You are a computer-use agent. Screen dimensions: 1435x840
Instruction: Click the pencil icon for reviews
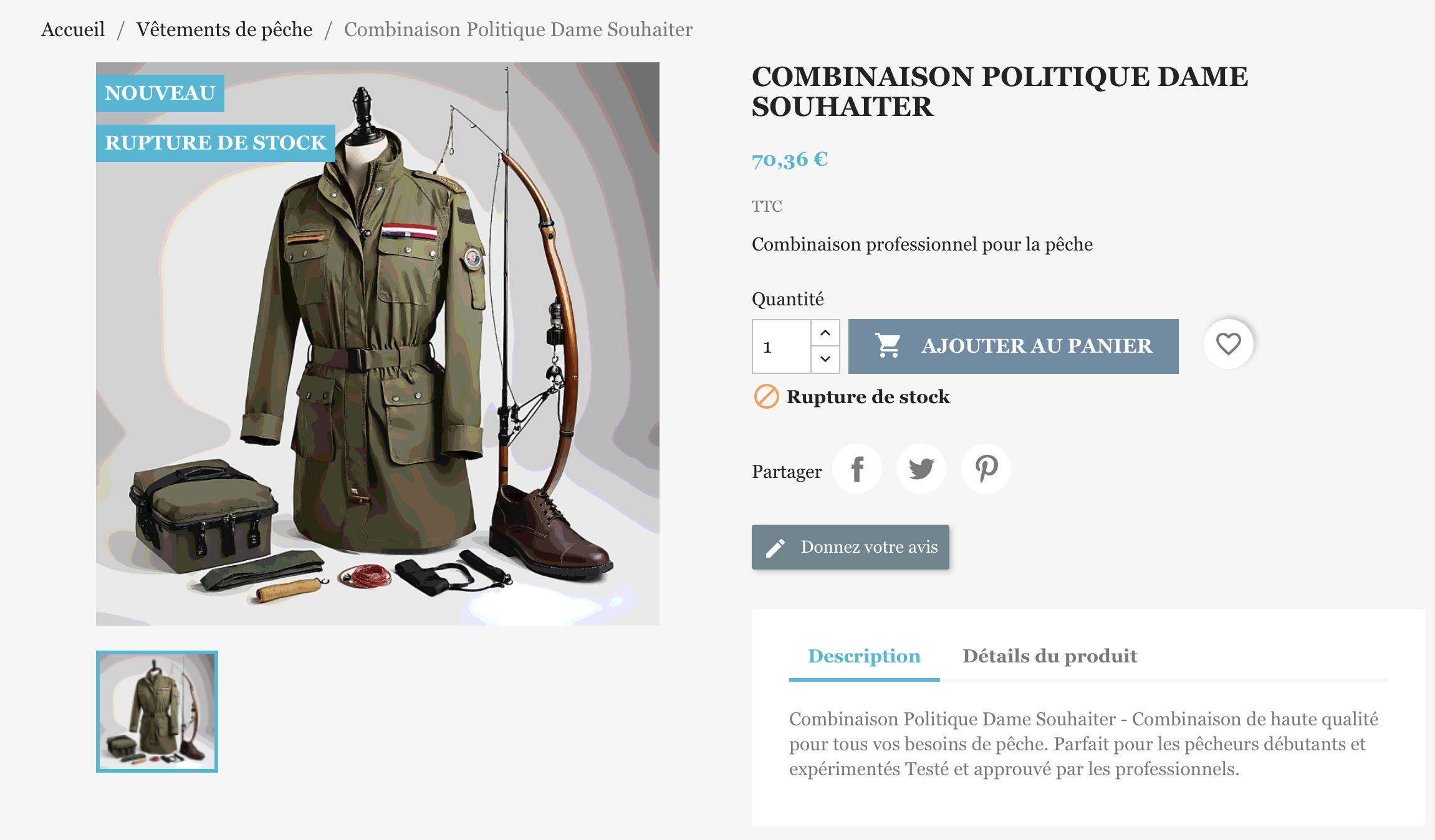coord(775,548)
